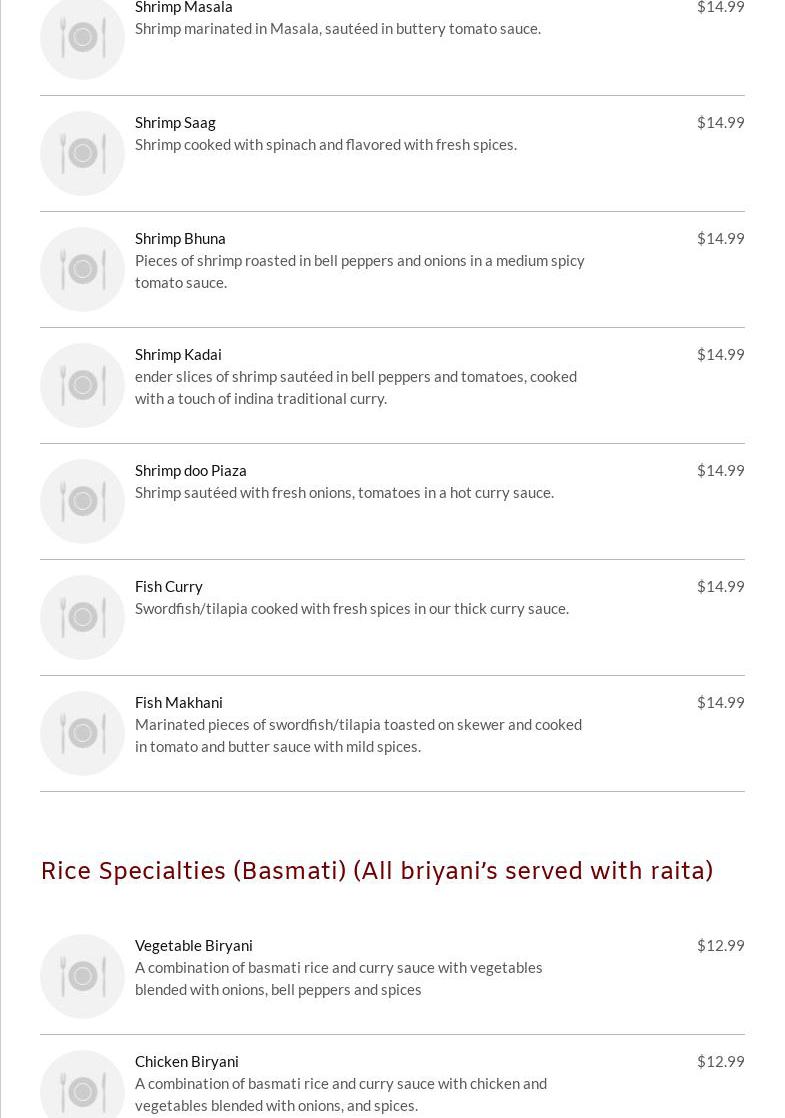Image resolution: width=785 pixels, height=1118 pixels.
Task: Click the Shrimp Kadai plate icon
Action: 82,385
